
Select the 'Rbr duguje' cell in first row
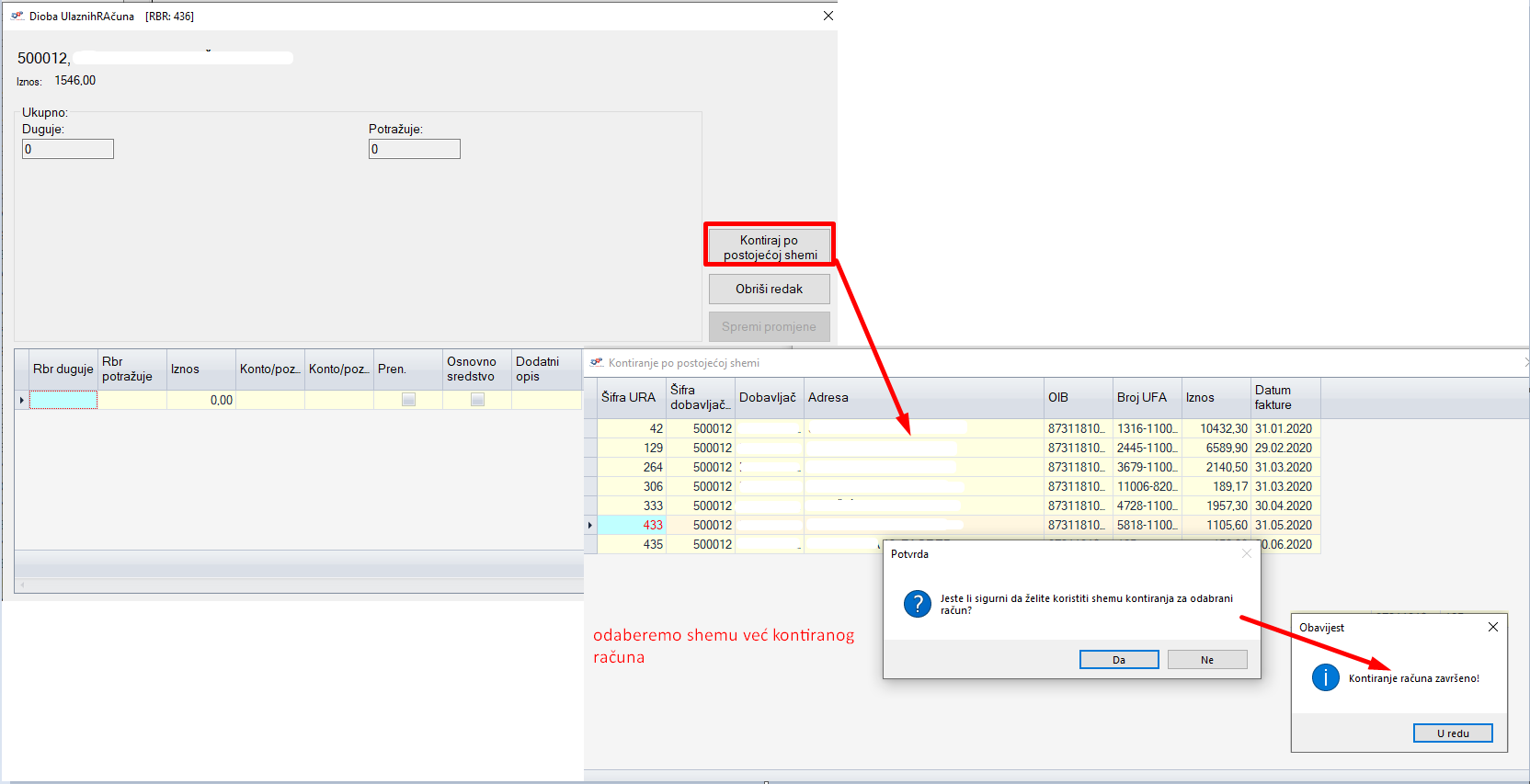pos(63,400)
